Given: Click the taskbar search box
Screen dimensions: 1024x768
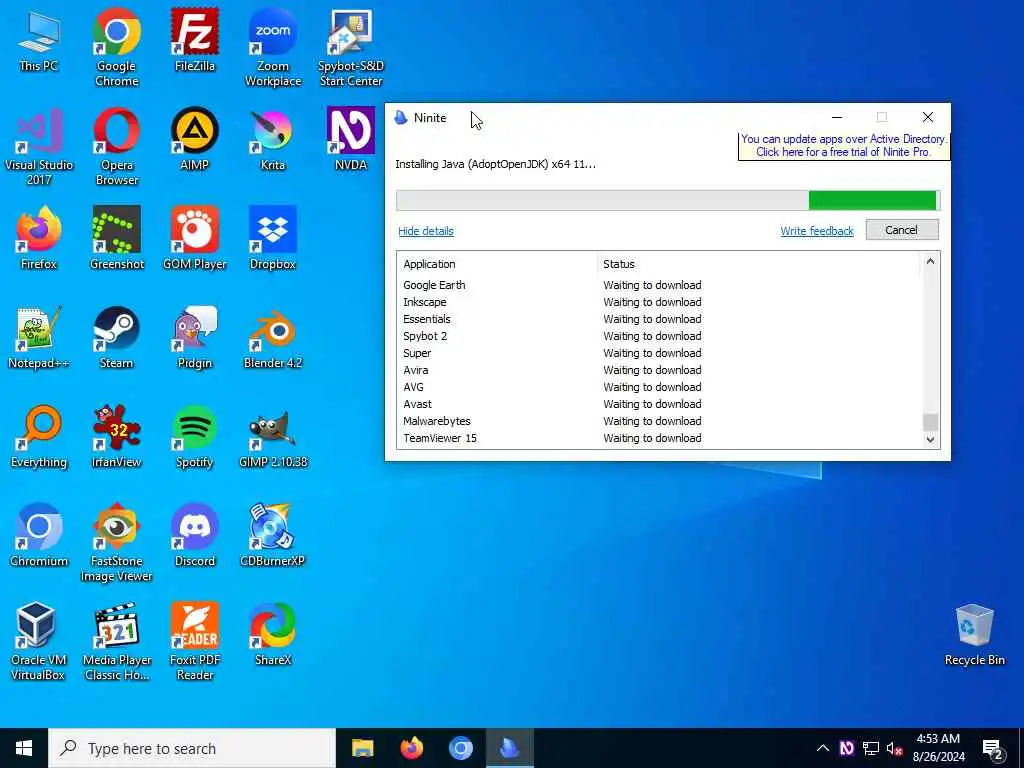Looking at the screenshot, I should (x=192, y=748).
